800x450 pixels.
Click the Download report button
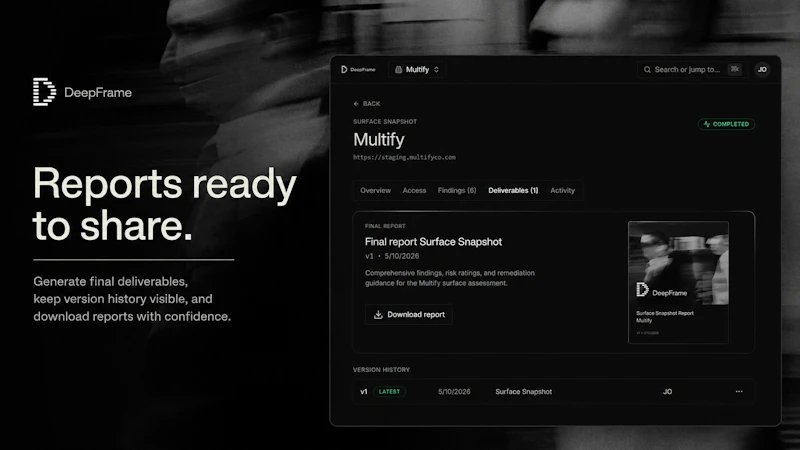409,314
